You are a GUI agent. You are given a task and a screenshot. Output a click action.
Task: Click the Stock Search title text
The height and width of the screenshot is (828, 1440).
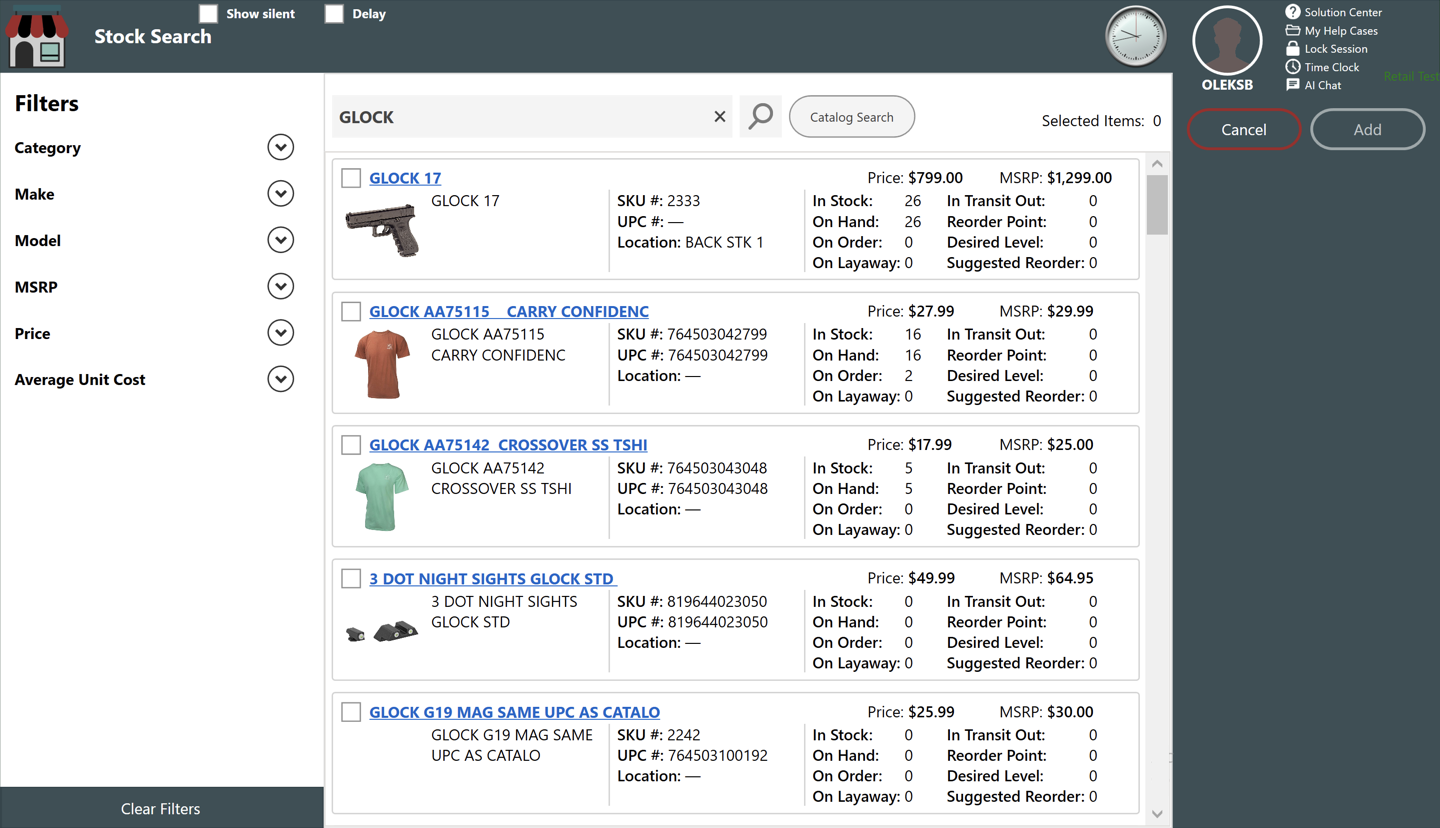point(153,37)
